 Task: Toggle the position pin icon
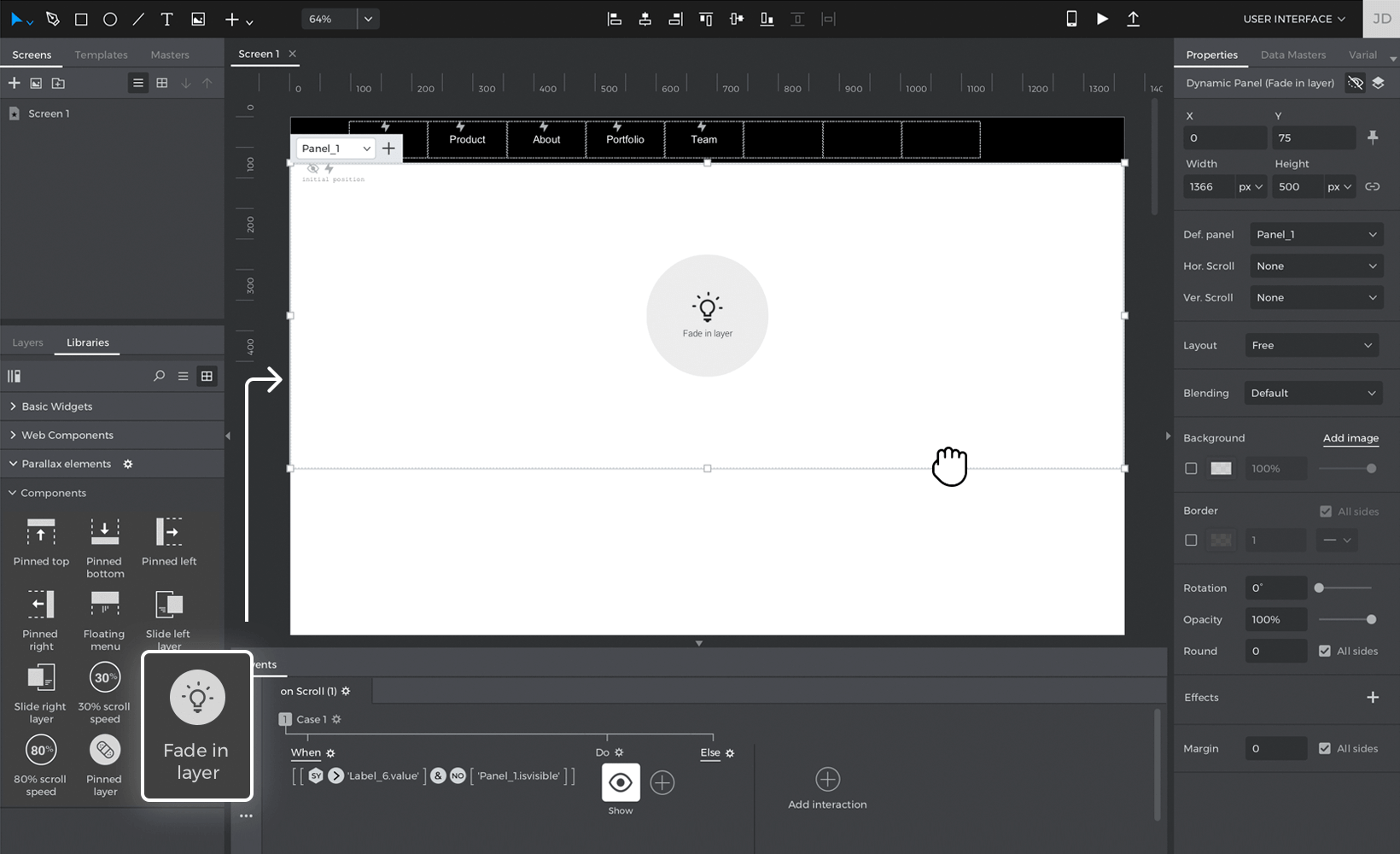tap(1372, 137)
